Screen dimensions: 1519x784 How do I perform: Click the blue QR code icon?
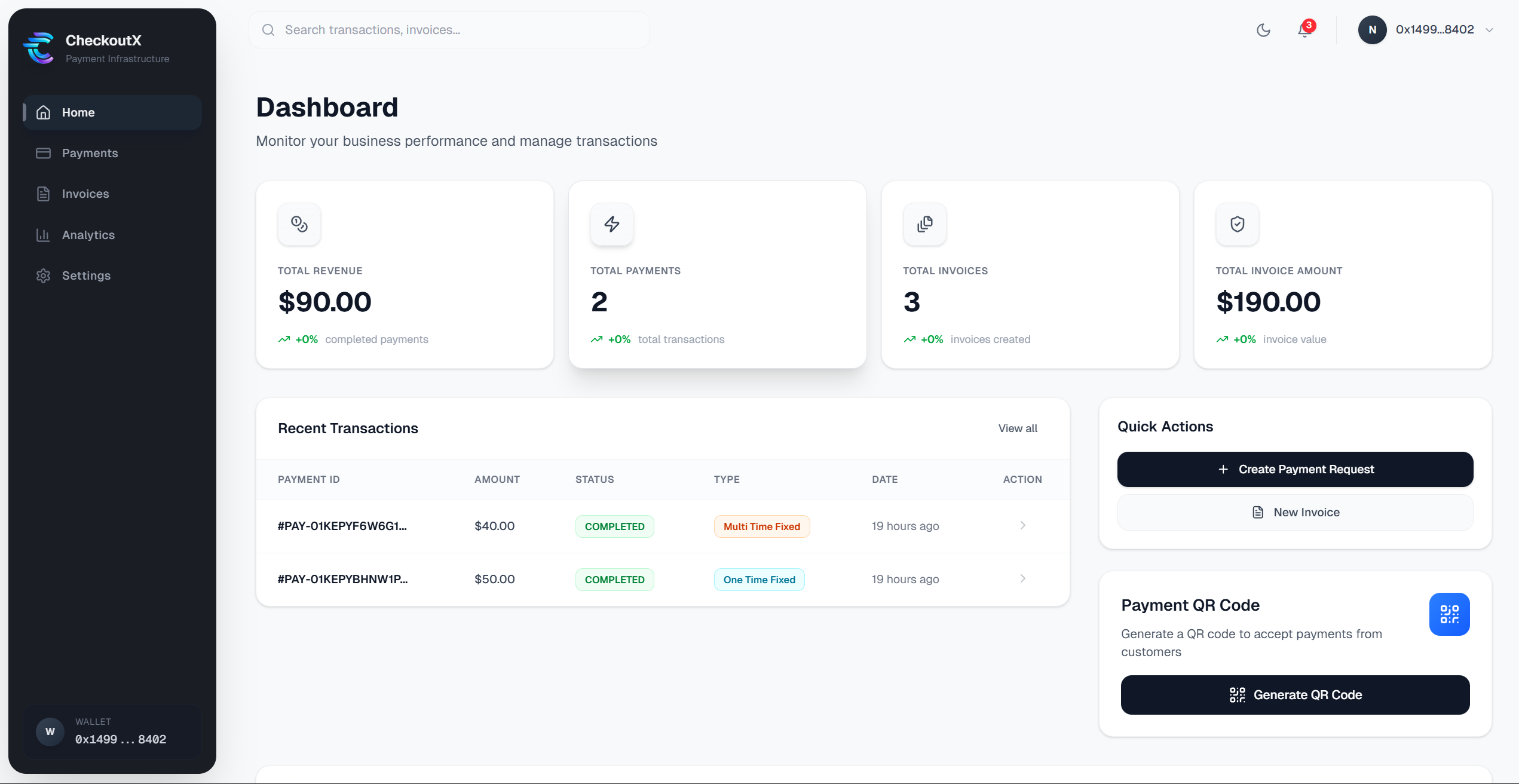(1449, 614)
